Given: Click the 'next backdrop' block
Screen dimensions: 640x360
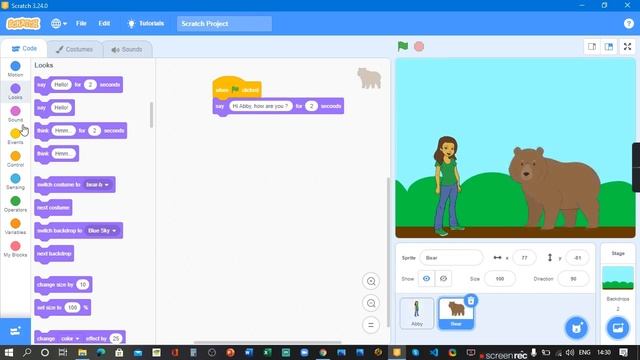Looking at the screenshot, I should point(54,253).
